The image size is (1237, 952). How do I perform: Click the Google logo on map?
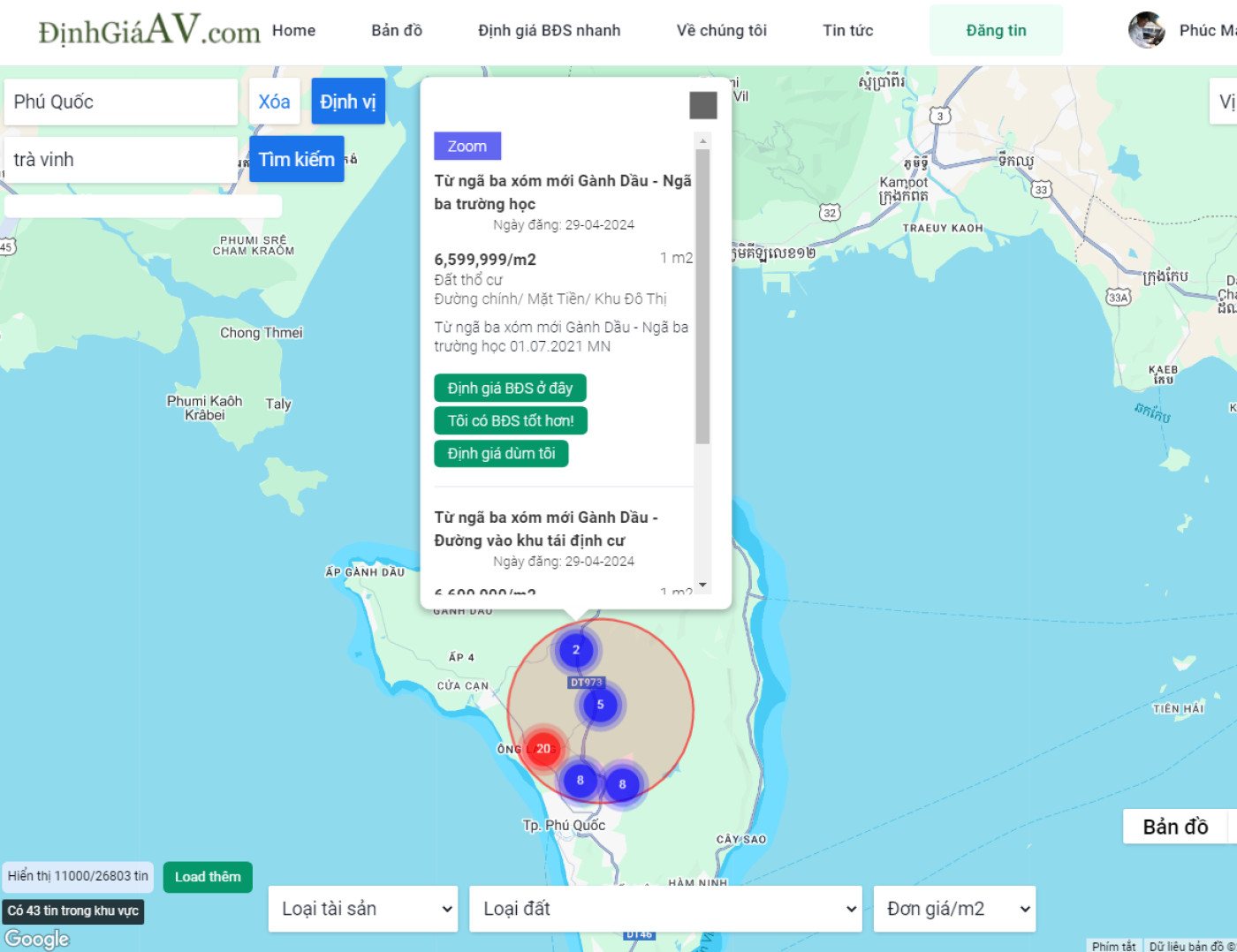37,938
